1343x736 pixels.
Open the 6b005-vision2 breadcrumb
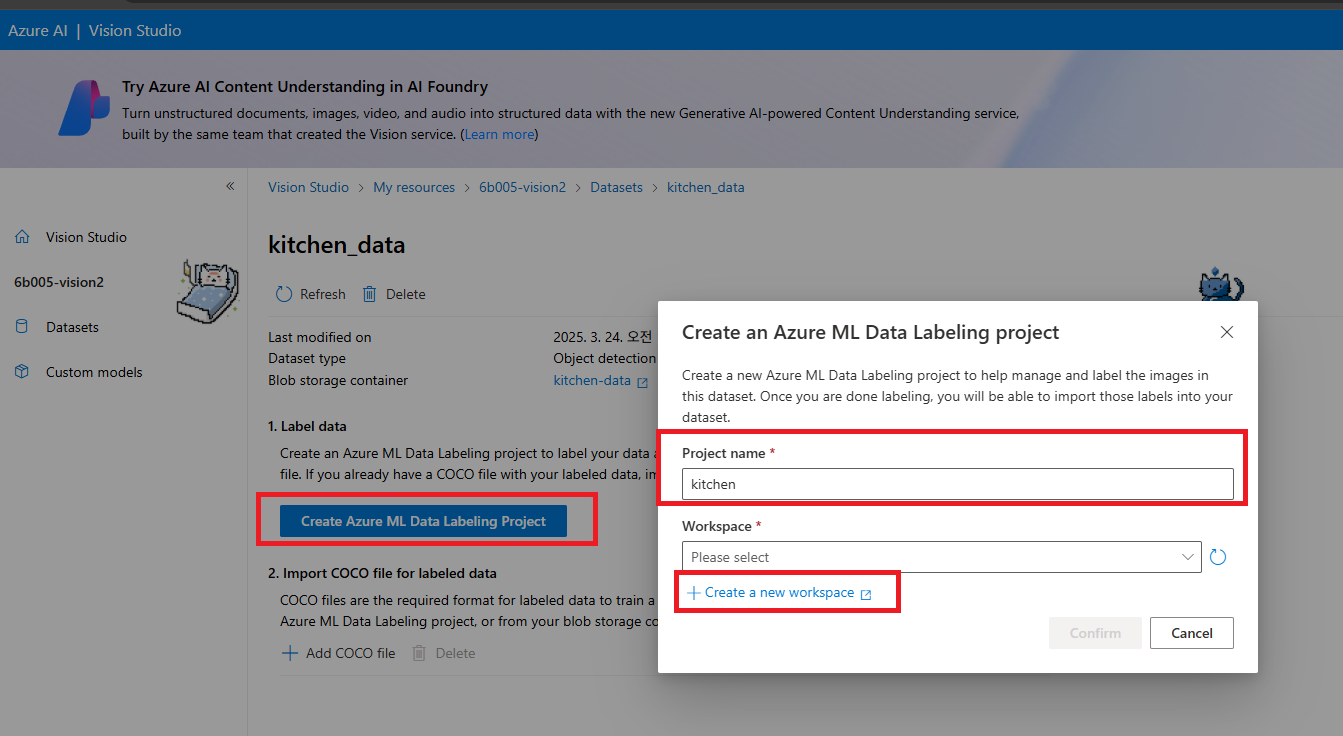point(522,187)
